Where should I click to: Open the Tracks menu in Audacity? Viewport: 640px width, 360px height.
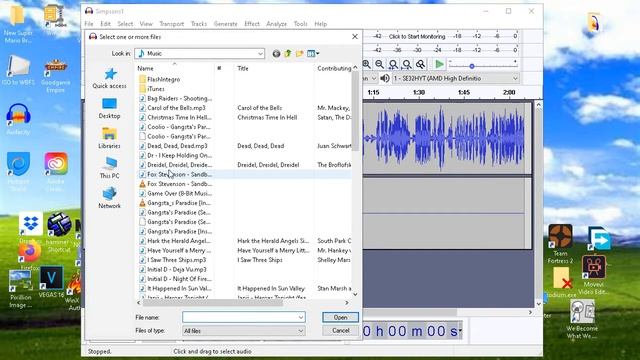coord(199,24)
